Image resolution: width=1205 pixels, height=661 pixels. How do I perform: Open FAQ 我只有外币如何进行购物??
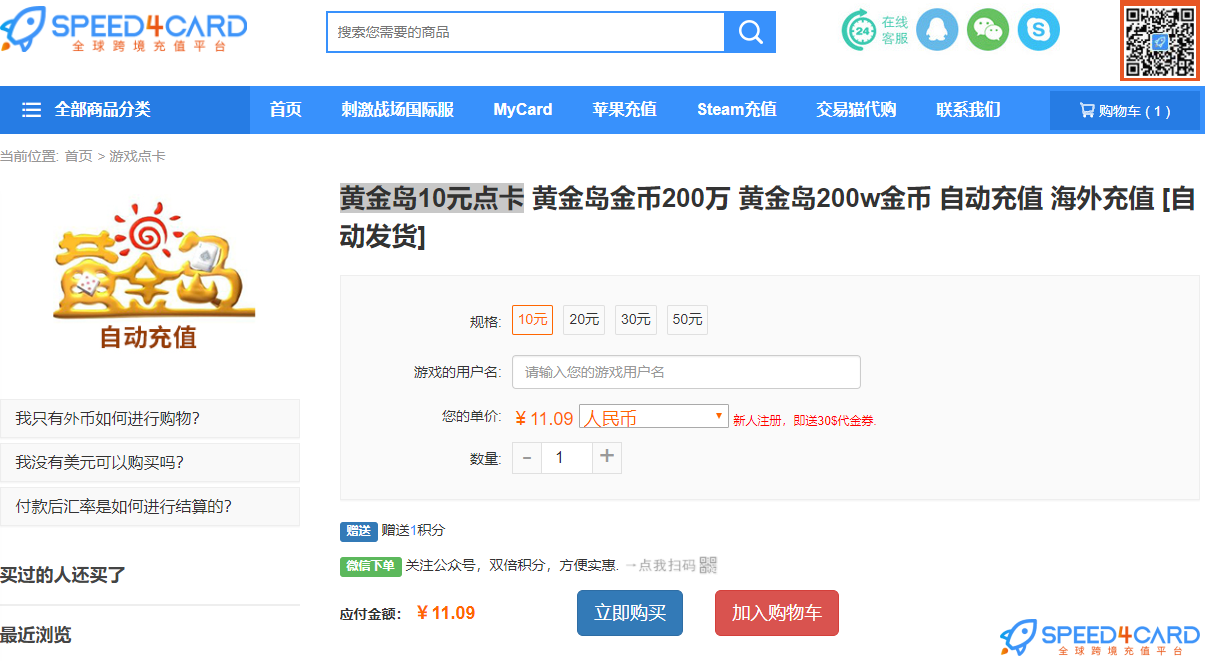(x=150, y=418)
